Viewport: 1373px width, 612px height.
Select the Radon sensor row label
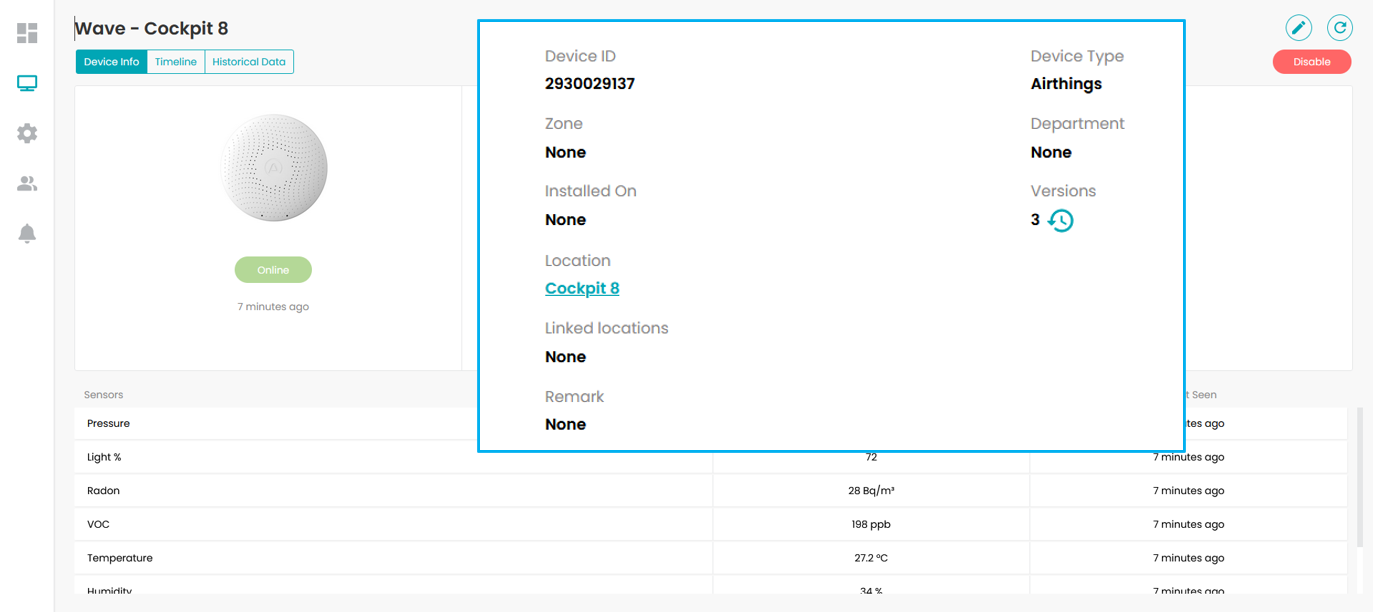(103, 491)
